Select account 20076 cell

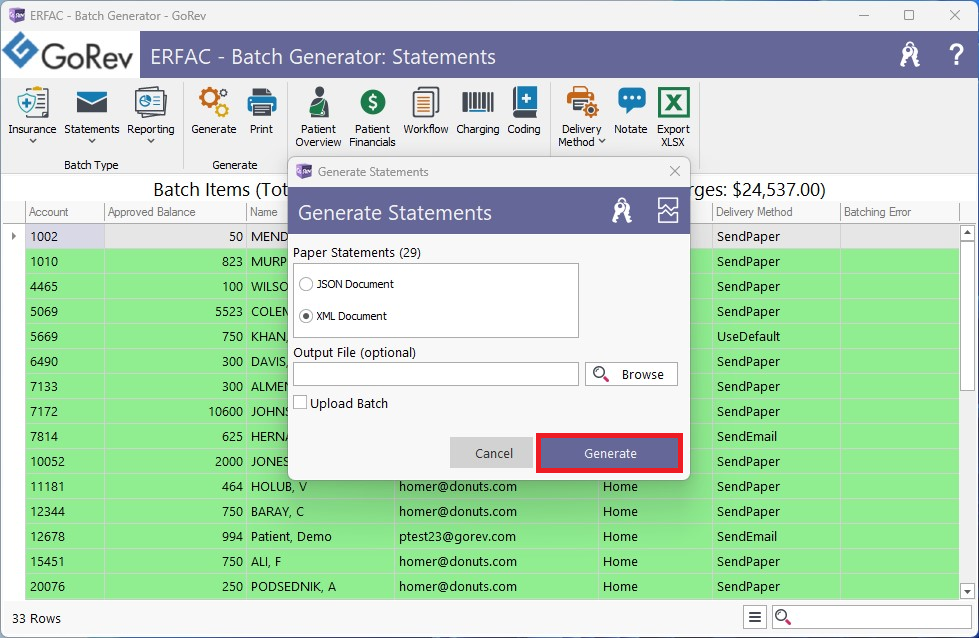point(65,586)
